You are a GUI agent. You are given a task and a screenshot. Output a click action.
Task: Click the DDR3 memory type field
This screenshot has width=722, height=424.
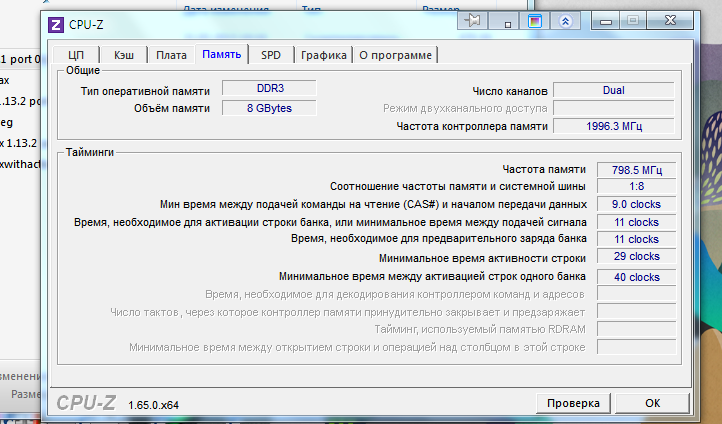(x=269, y=88)
